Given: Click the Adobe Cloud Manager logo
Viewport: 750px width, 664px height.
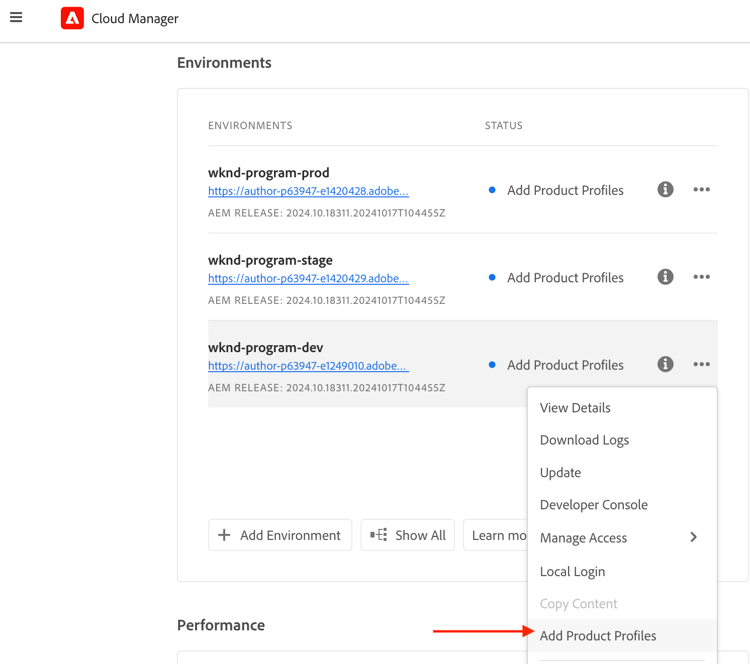Looking at the screenshot, I should (x=72, y=18).
